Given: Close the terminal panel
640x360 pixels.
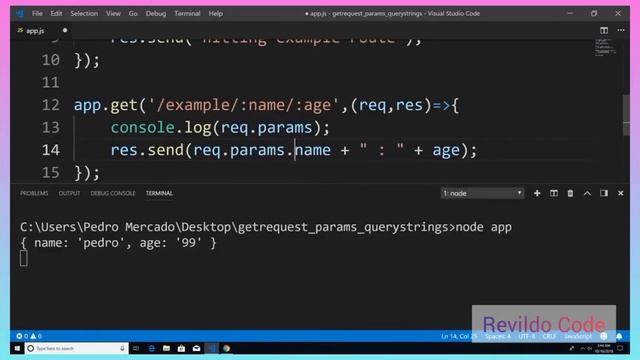Looking at the screenshot, I should [620, 193].
